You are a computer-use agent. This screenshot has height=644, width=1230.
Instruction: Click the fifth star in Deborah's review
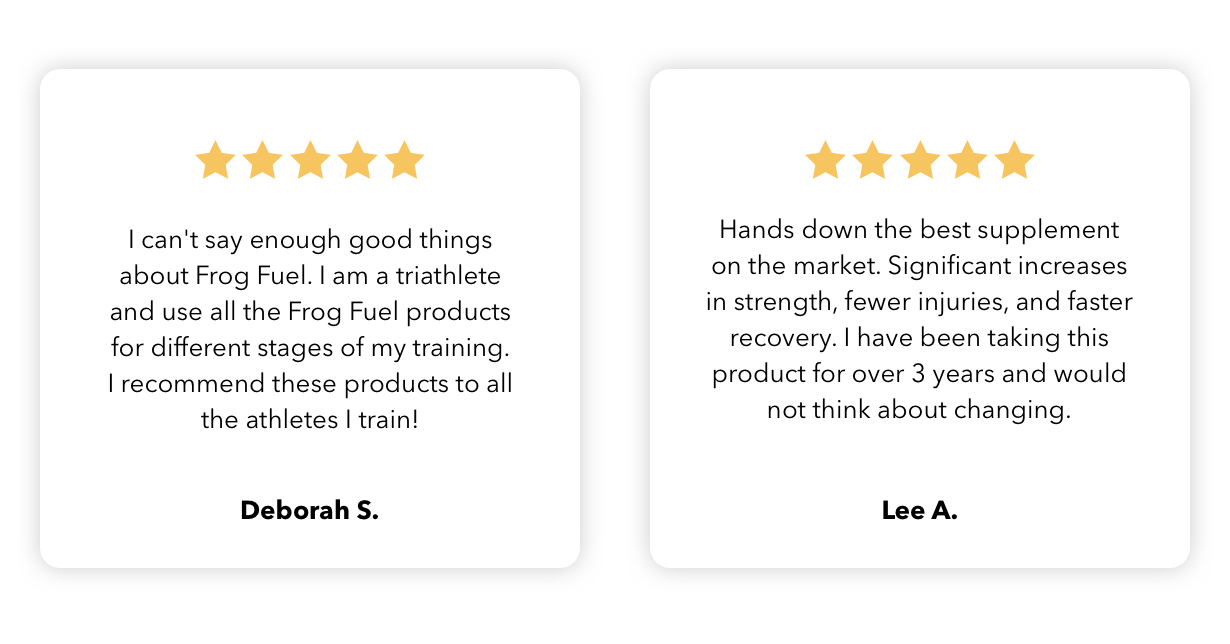[x=404, y=160]
